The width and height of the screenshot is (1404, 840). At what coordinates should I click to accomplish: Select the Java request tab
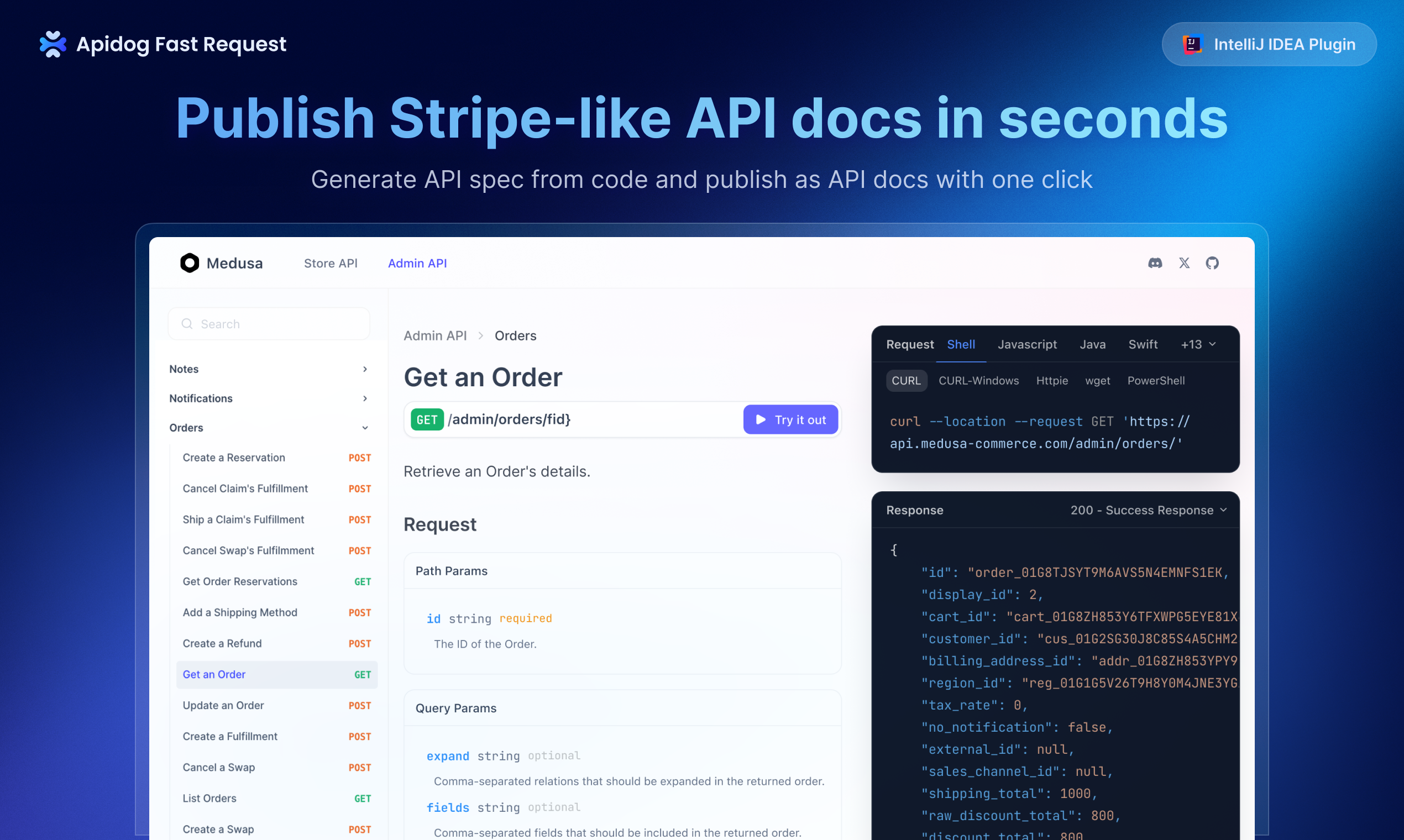[x=1092, y=345]
